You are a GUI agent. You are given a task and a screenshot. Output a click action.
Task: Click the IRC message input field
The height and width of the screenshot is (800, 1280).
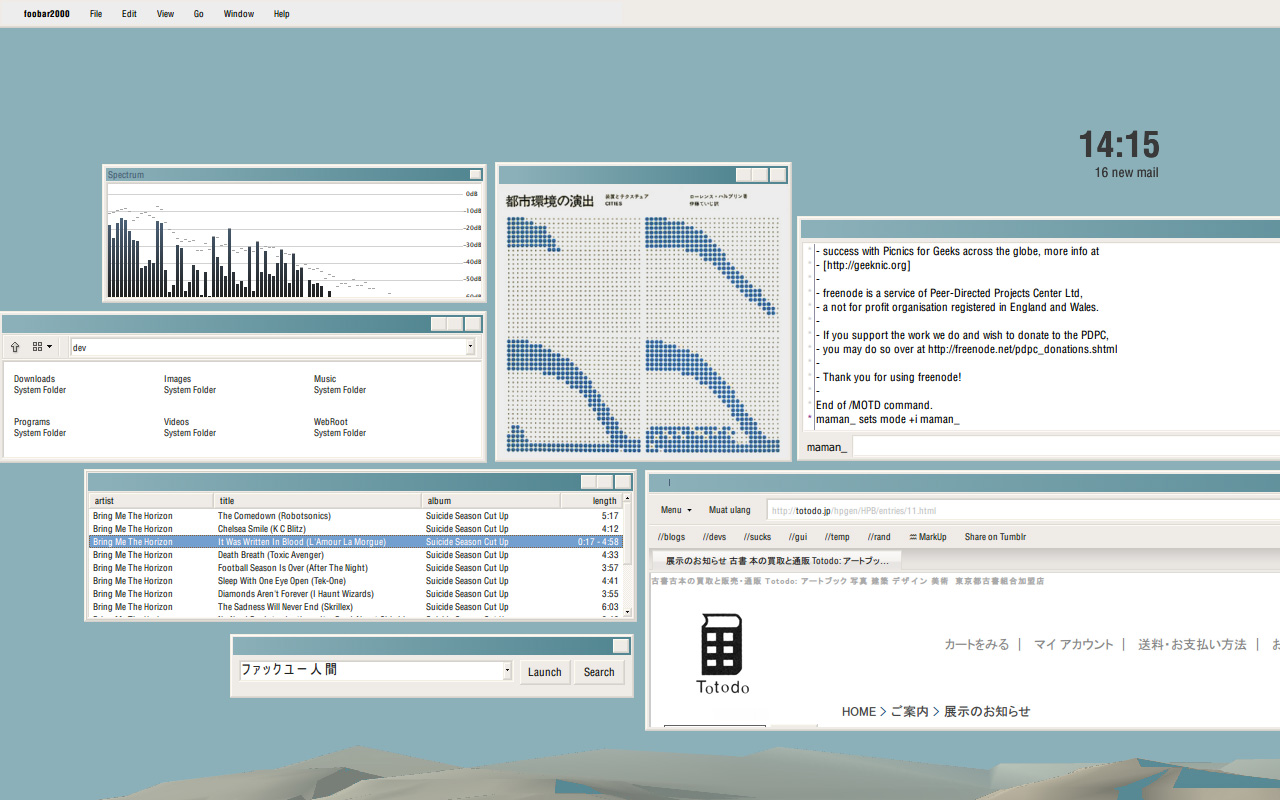(x=1066, y=447)
